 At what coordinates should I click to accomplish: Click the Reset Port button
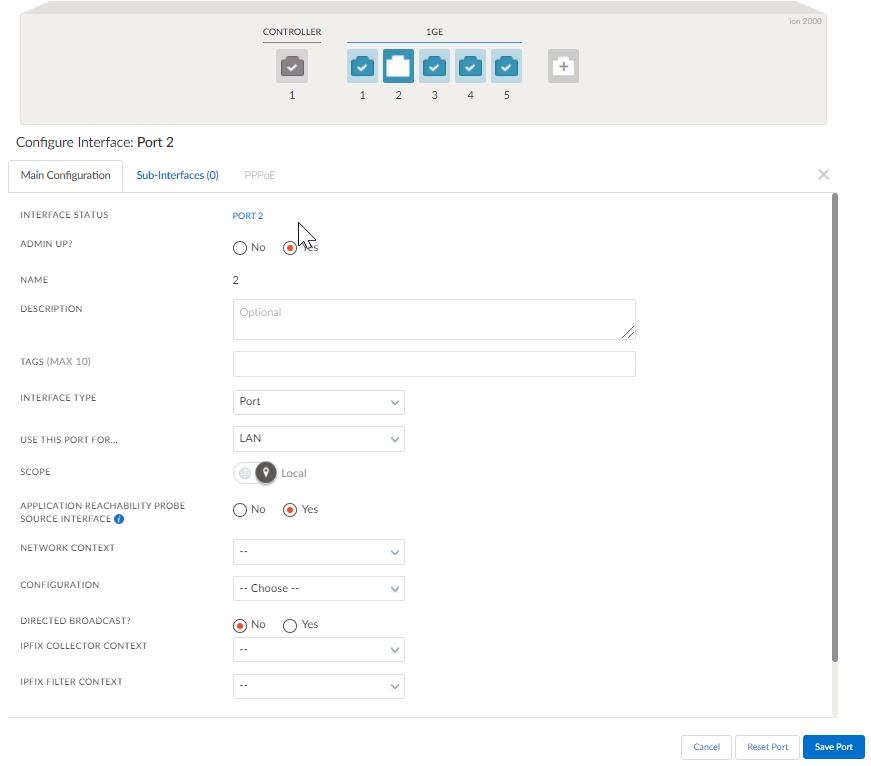(766, 747)
